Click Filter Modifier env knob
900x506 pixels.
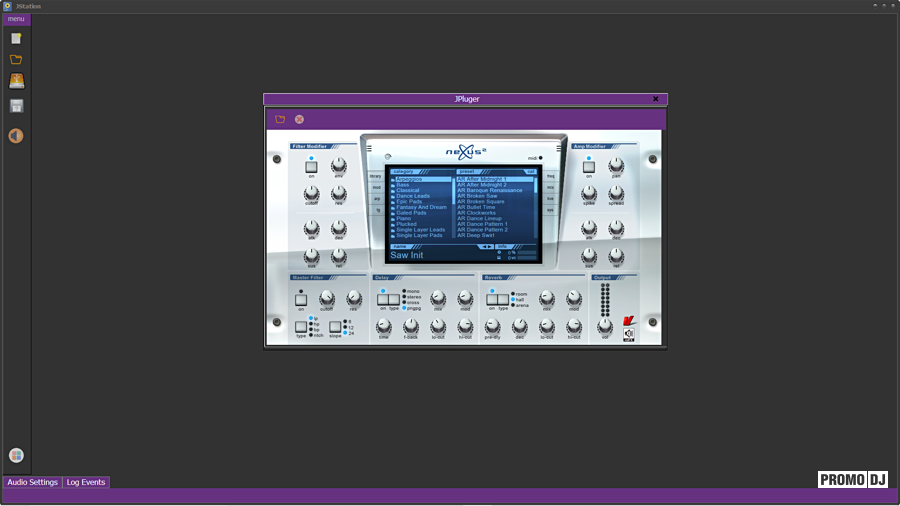[x=339, y=166]
